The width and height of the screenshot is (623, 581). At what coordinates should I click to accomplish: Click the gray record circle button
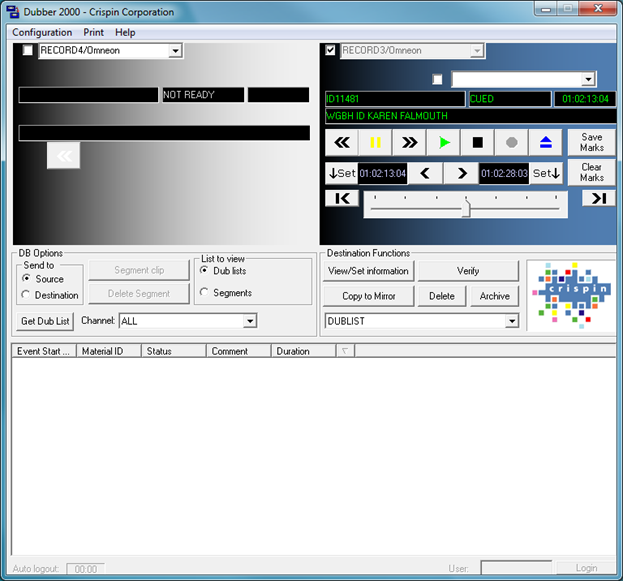(512, 142)
